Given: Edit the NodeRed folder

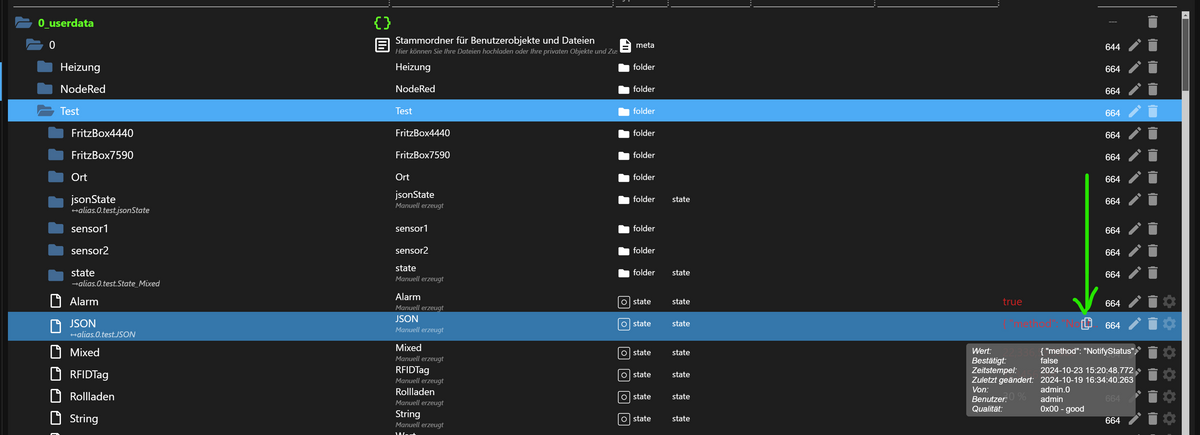Looking at the screenshot, I should pos(1134,89).
